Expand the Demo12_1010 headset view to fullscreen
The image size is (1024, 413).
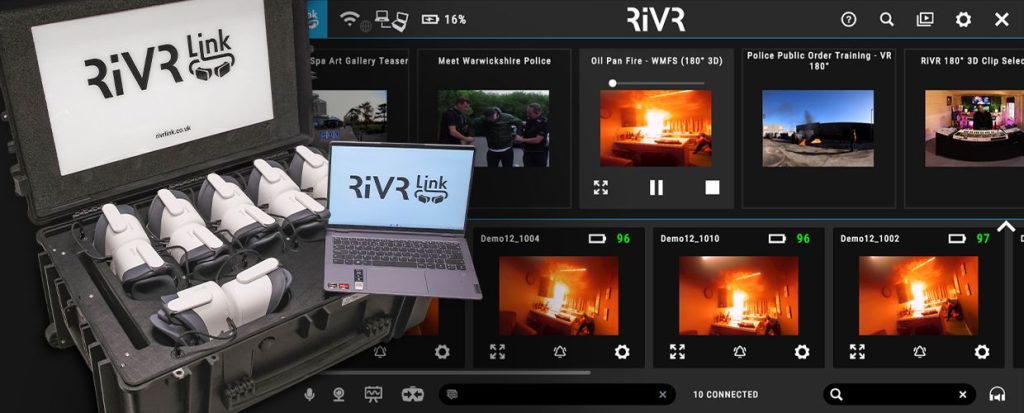pos(677,352)
